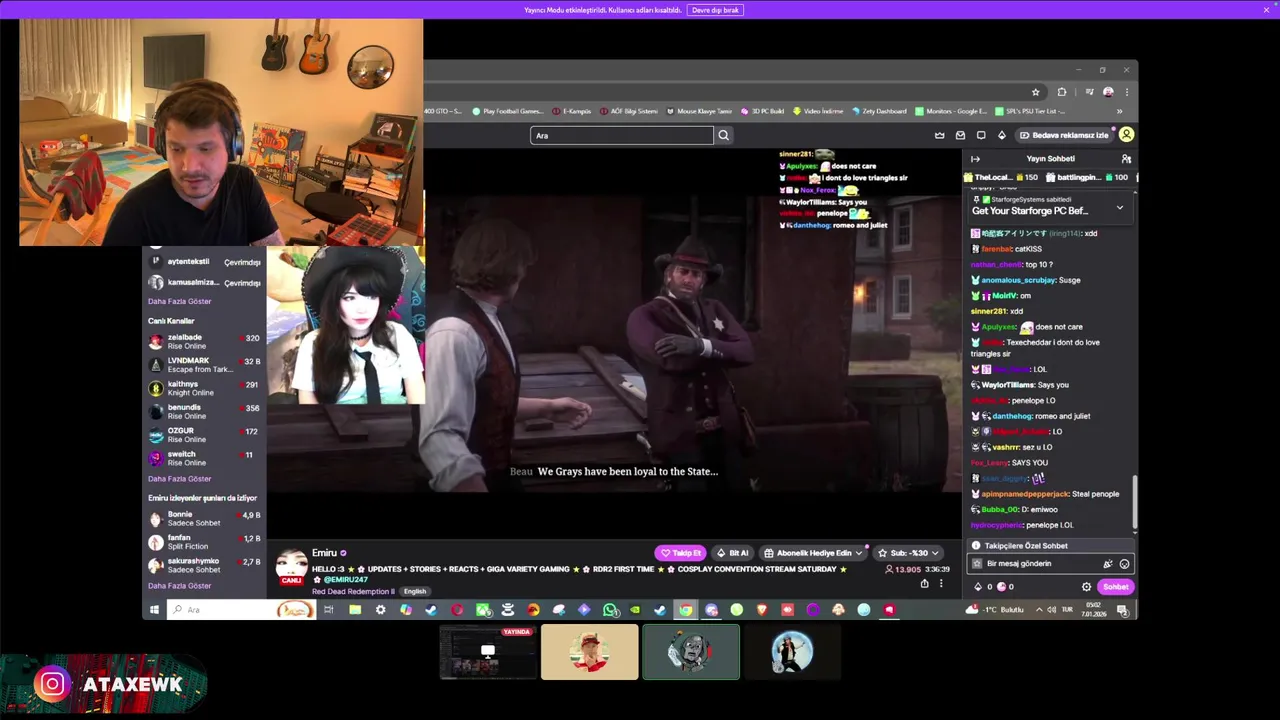Click the English stream tag

(x=415, y=592)
